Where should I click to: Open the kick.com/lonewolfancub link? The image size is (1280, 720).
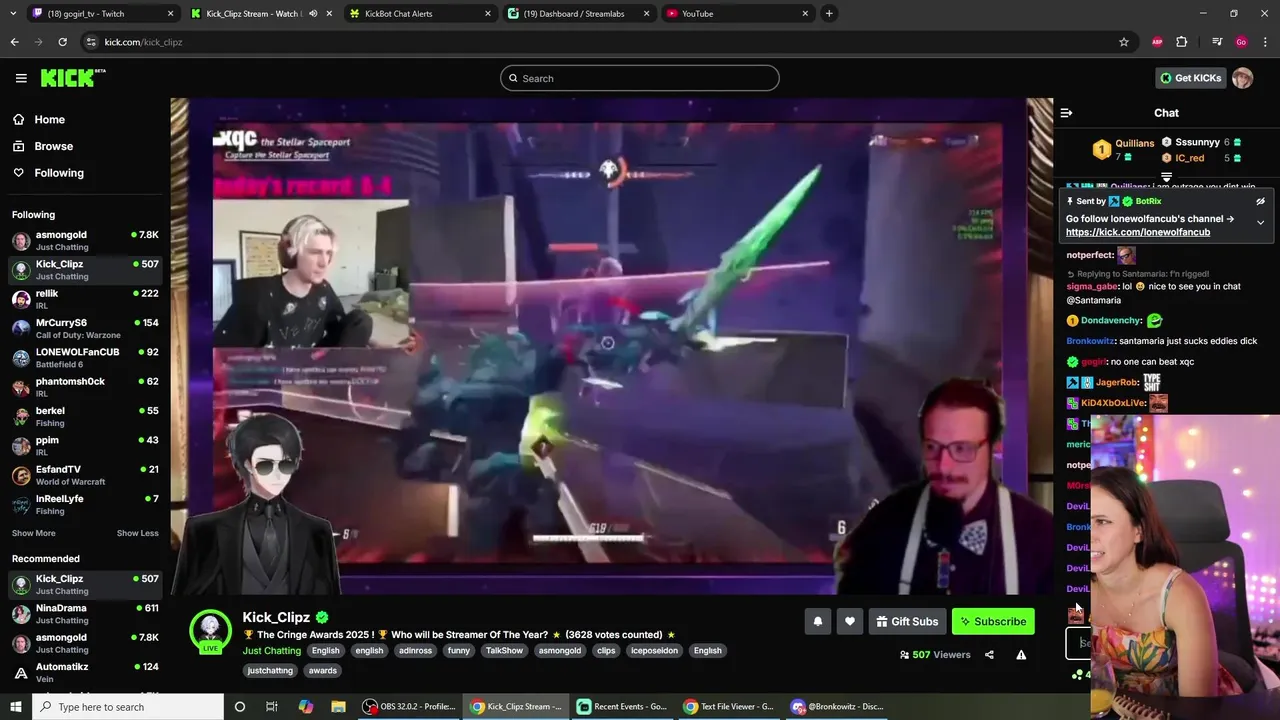1138,232
